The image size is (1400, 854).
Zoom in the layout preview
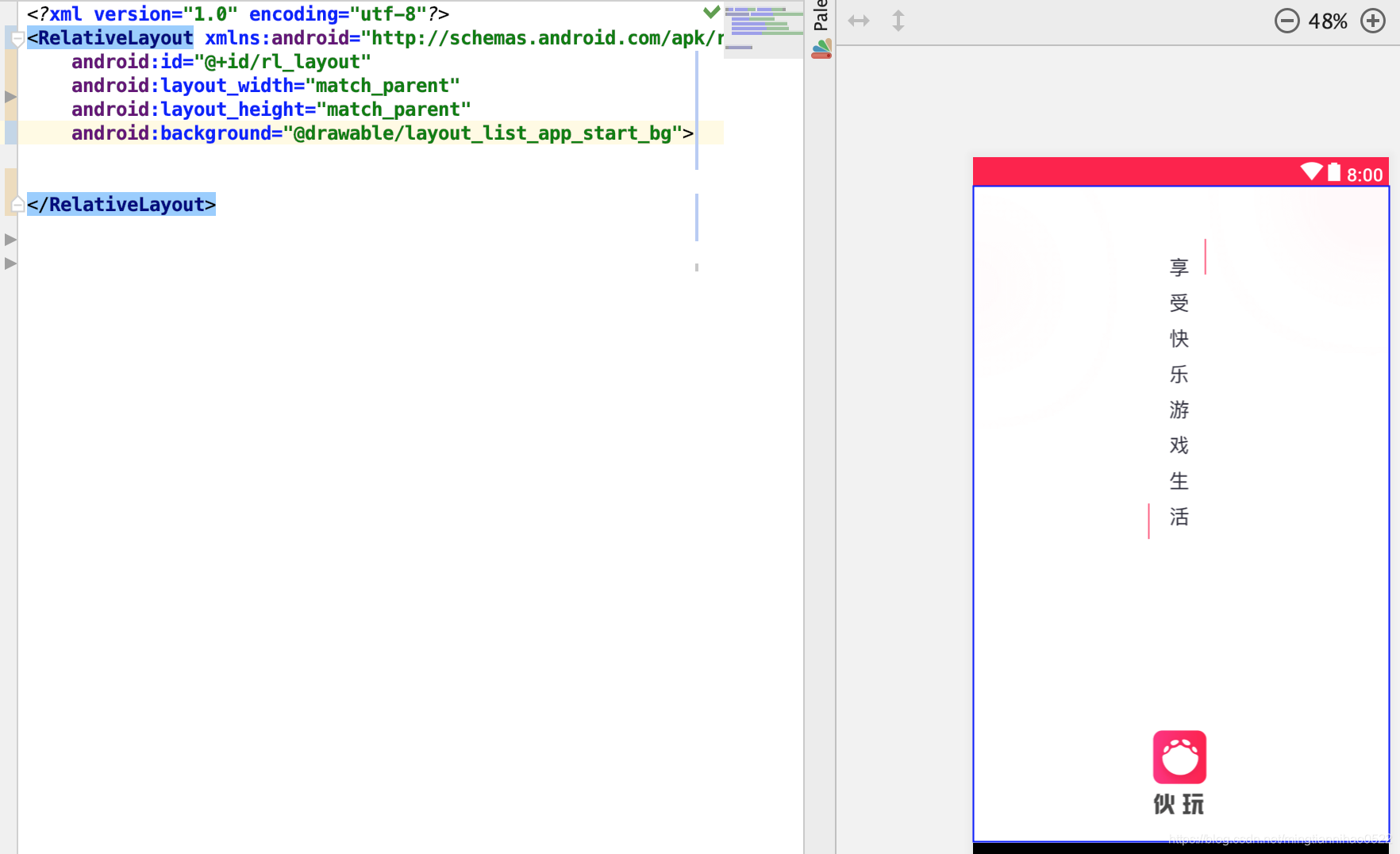tap(1372, 21)
